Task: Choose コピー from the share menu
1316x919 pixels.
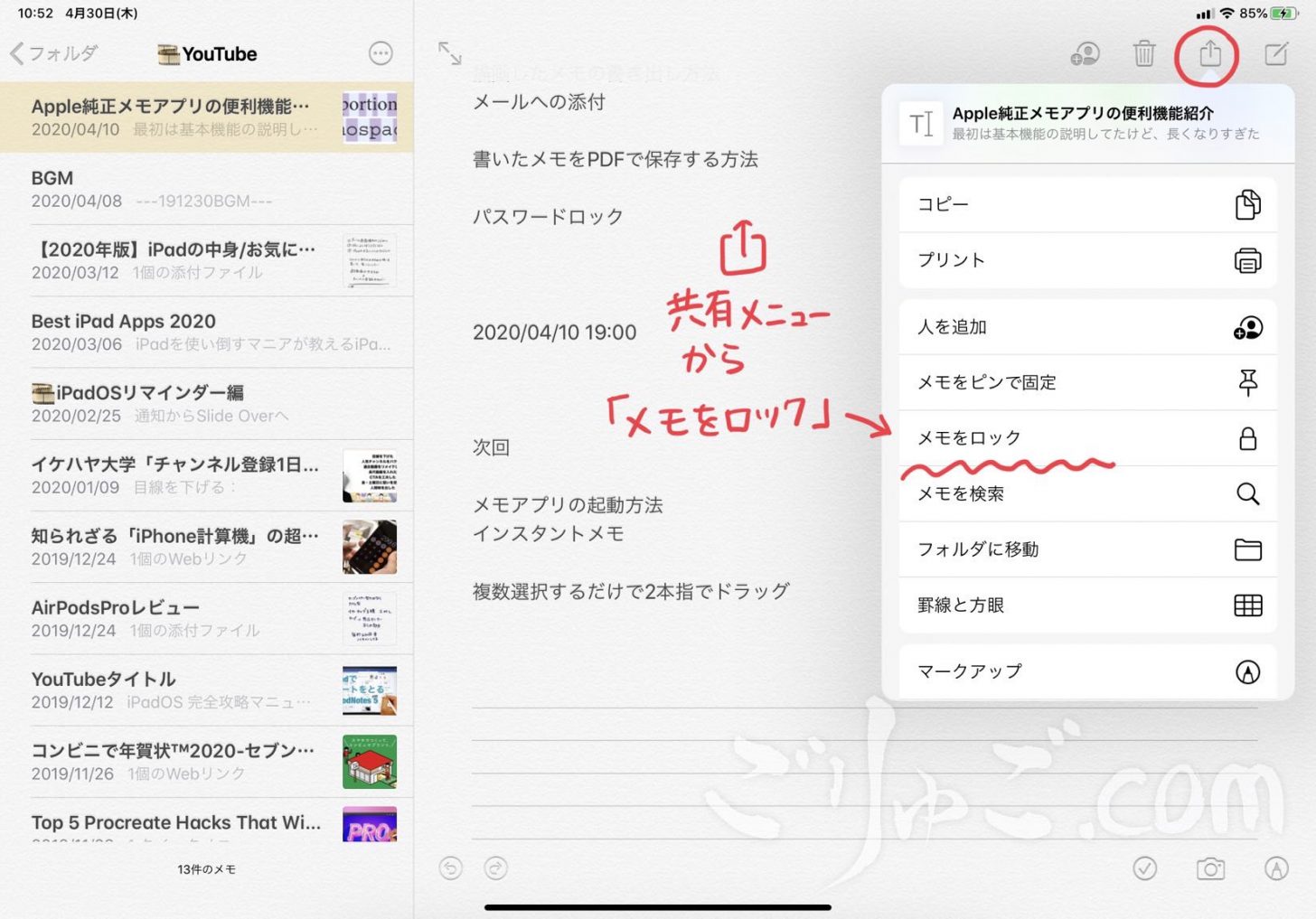Action: (1087, 205)
